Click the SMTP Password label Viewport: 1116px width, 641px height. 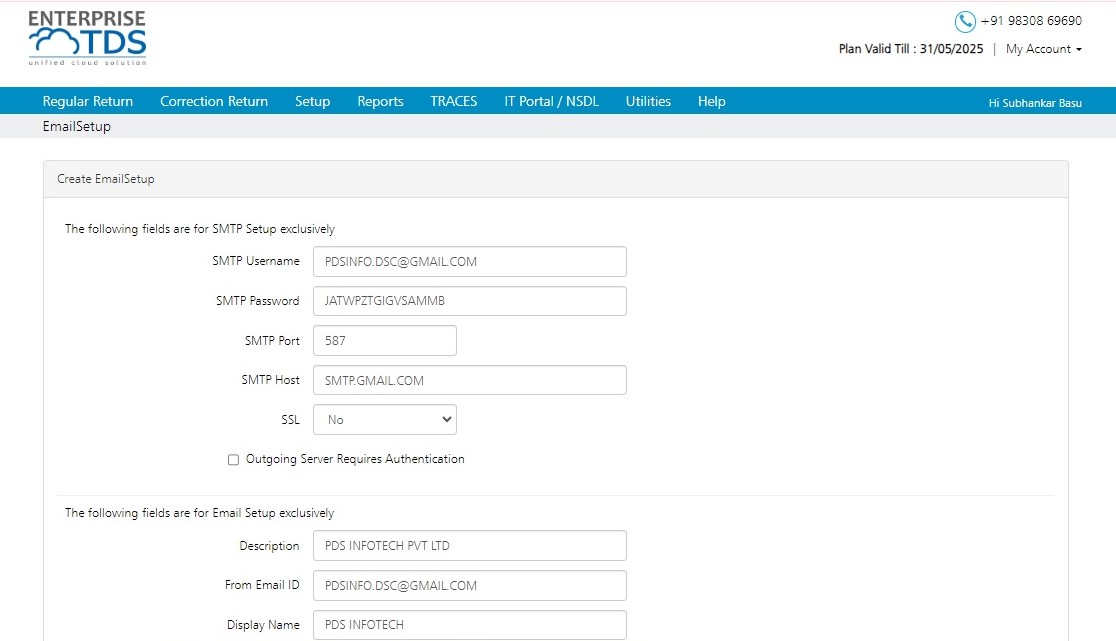(x=258, y=301)
